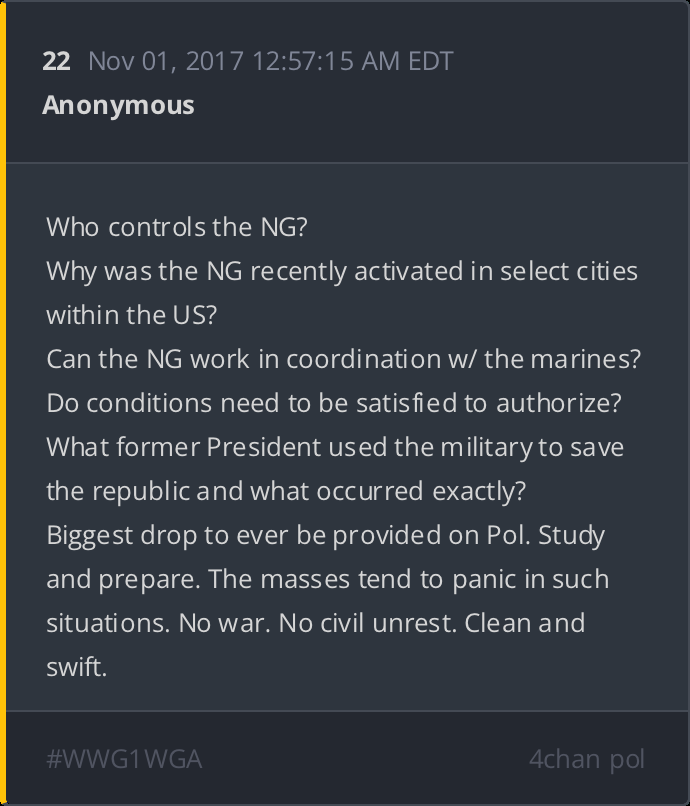Image resolution: width=690 pixels, height=806 pixels.
Task: Click the line starting "What former President"
Action: pos(334,447)
